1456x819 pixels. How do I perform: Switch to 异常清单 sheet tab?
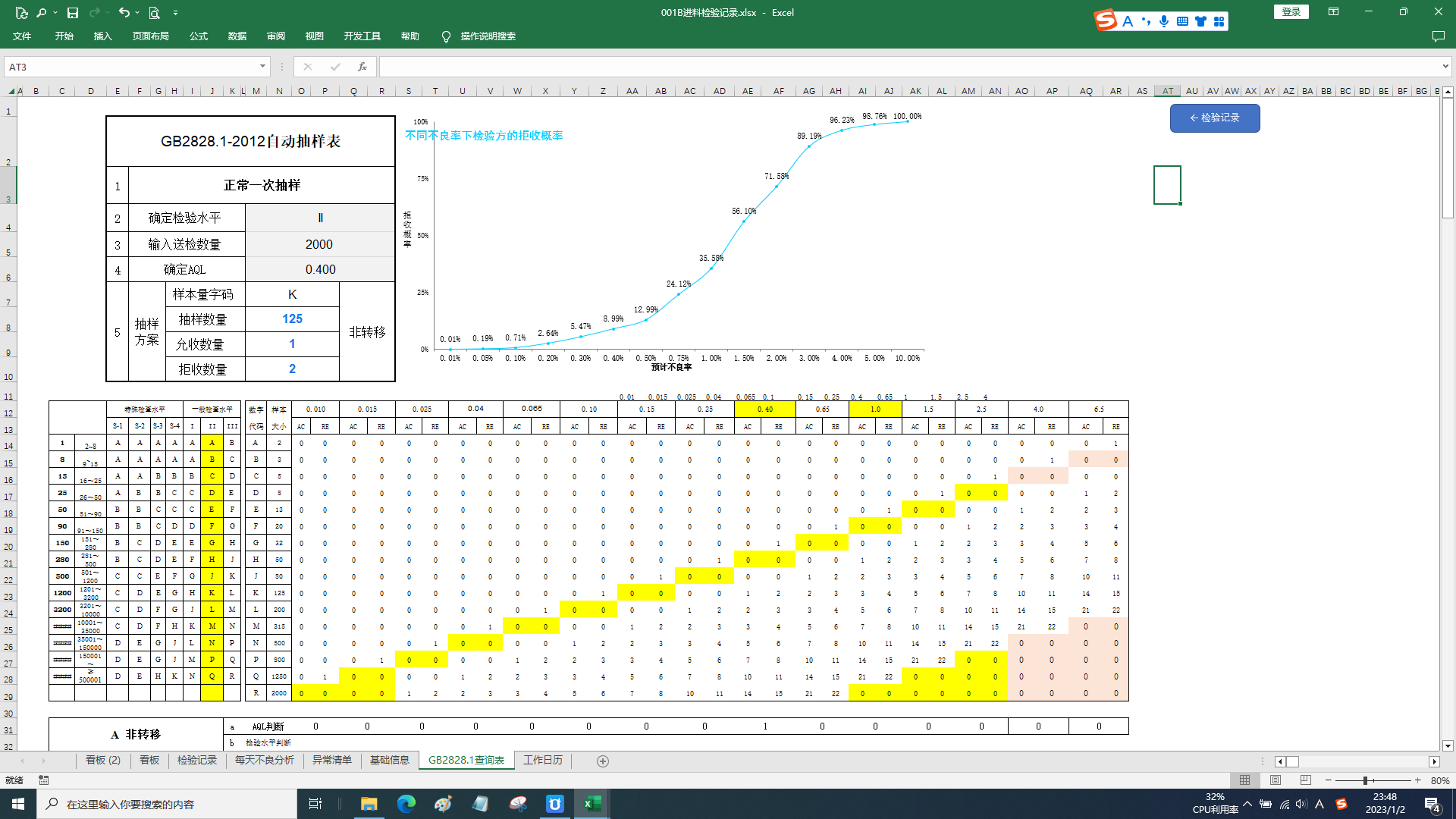point(332,760)
